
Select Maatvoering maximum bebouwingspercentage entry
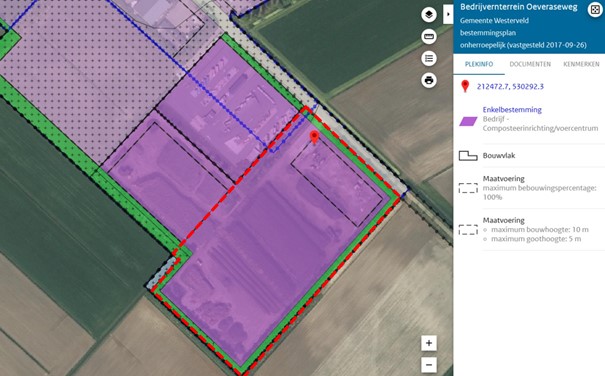529,188
